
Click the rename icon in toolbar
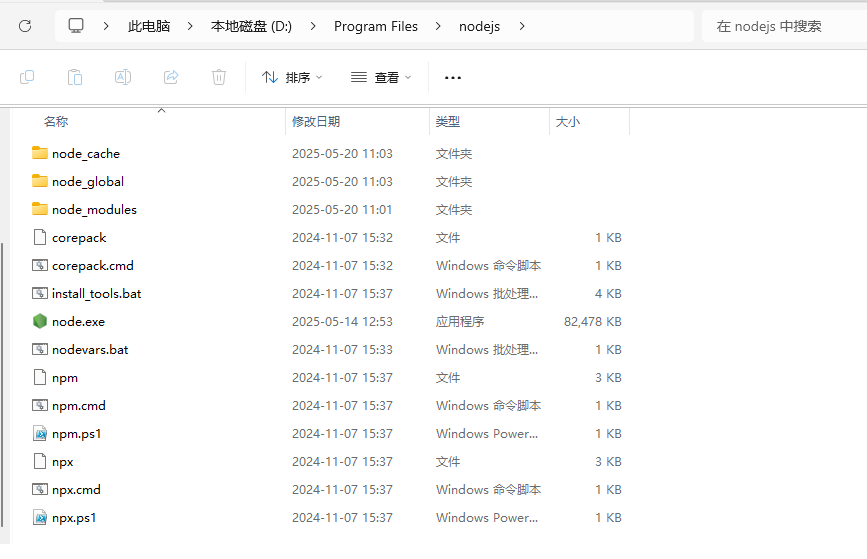pyautogui.click(x=123, y=77)
